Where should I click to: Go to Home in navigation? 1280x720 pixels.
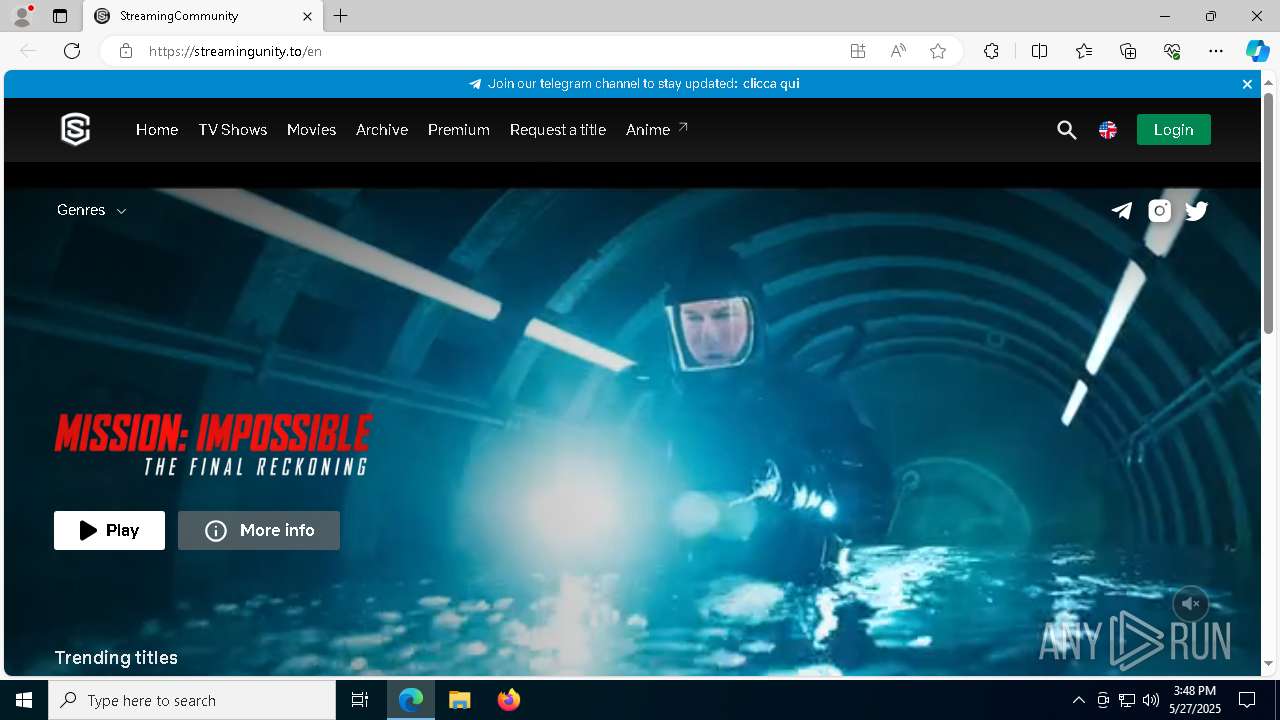point(157,130)
